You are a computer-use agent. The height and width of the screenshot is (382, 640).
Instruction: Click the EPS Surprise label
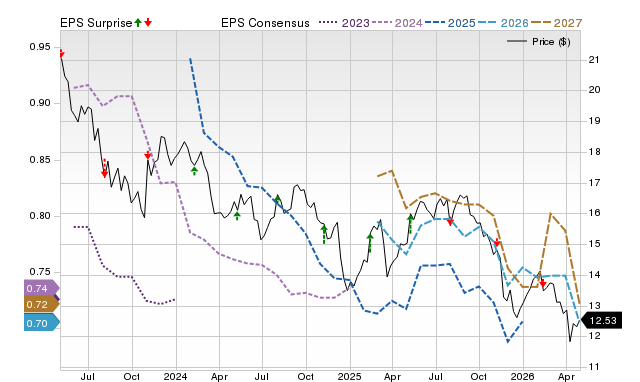point(96,23)
